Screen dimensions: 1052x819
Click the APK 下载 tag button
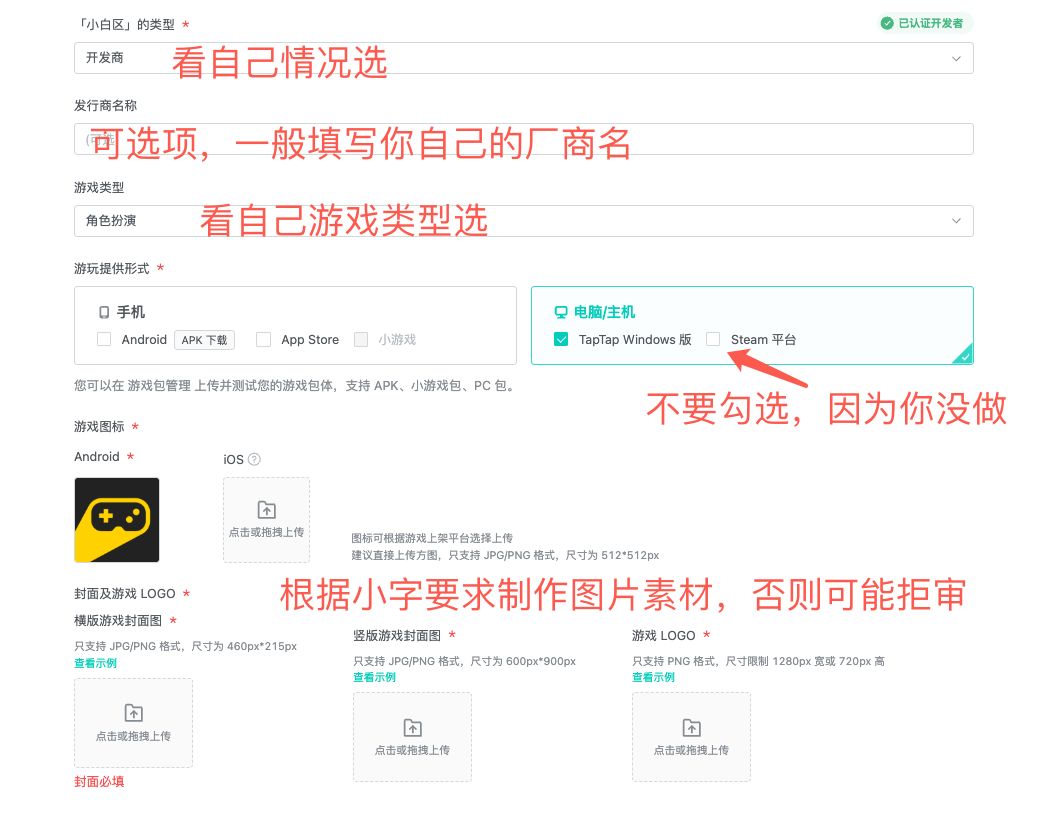(205, 340)
